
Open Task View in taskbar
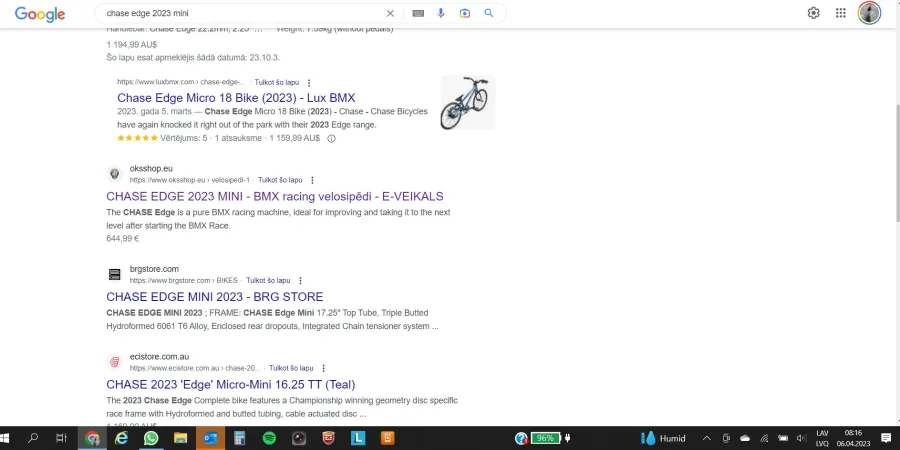[x=62, y=439]
